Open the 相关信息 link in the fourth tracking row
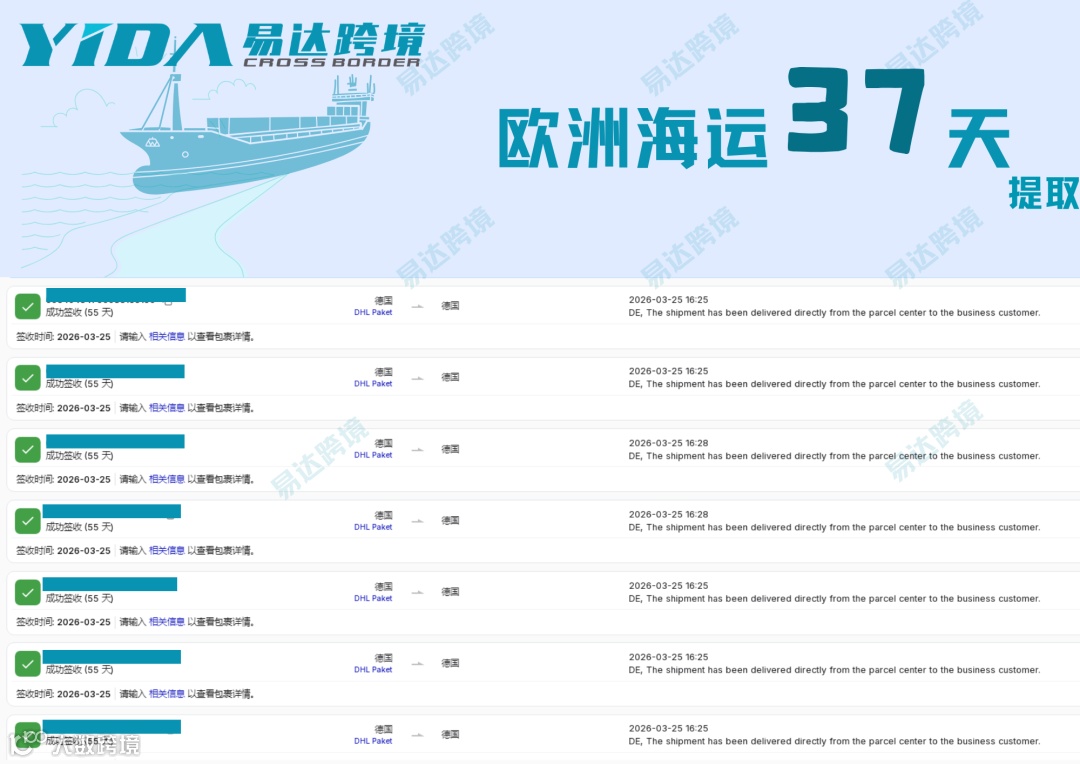Viewport: 1080px width, 764px height. [167, 550]
